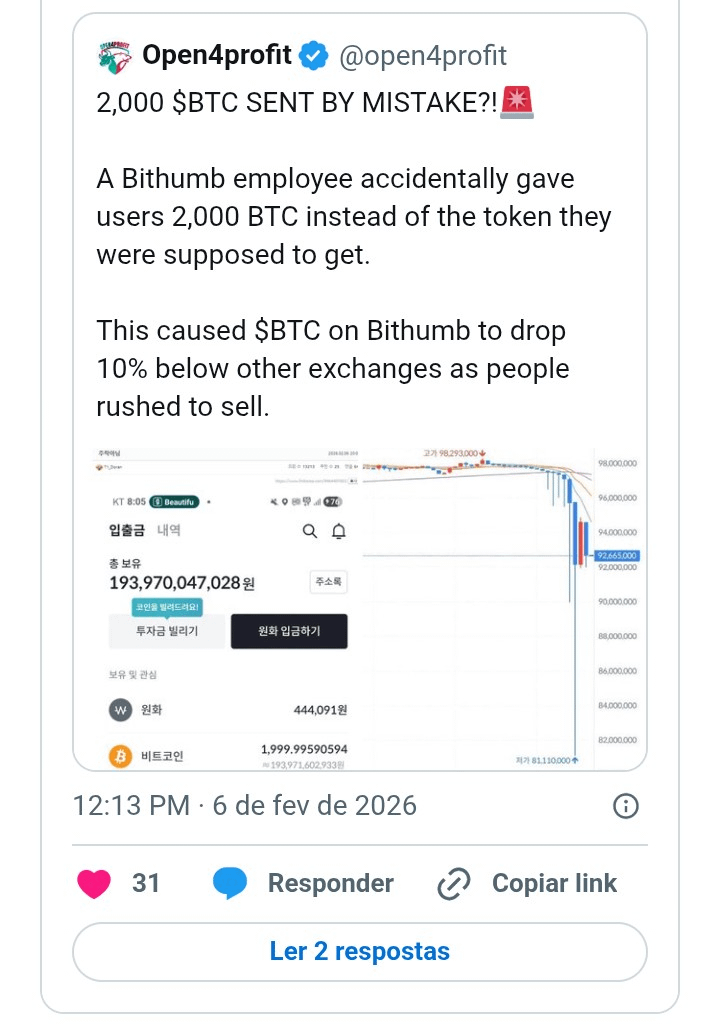Click the search magnifier in the Bithumb screenshot

(310, 531)
